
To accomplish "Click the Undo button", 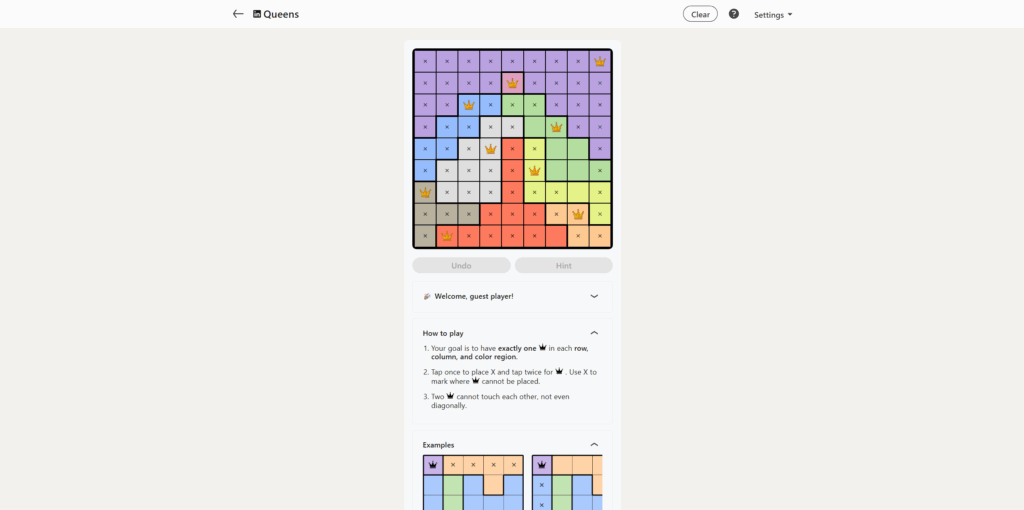I will 461,266.
